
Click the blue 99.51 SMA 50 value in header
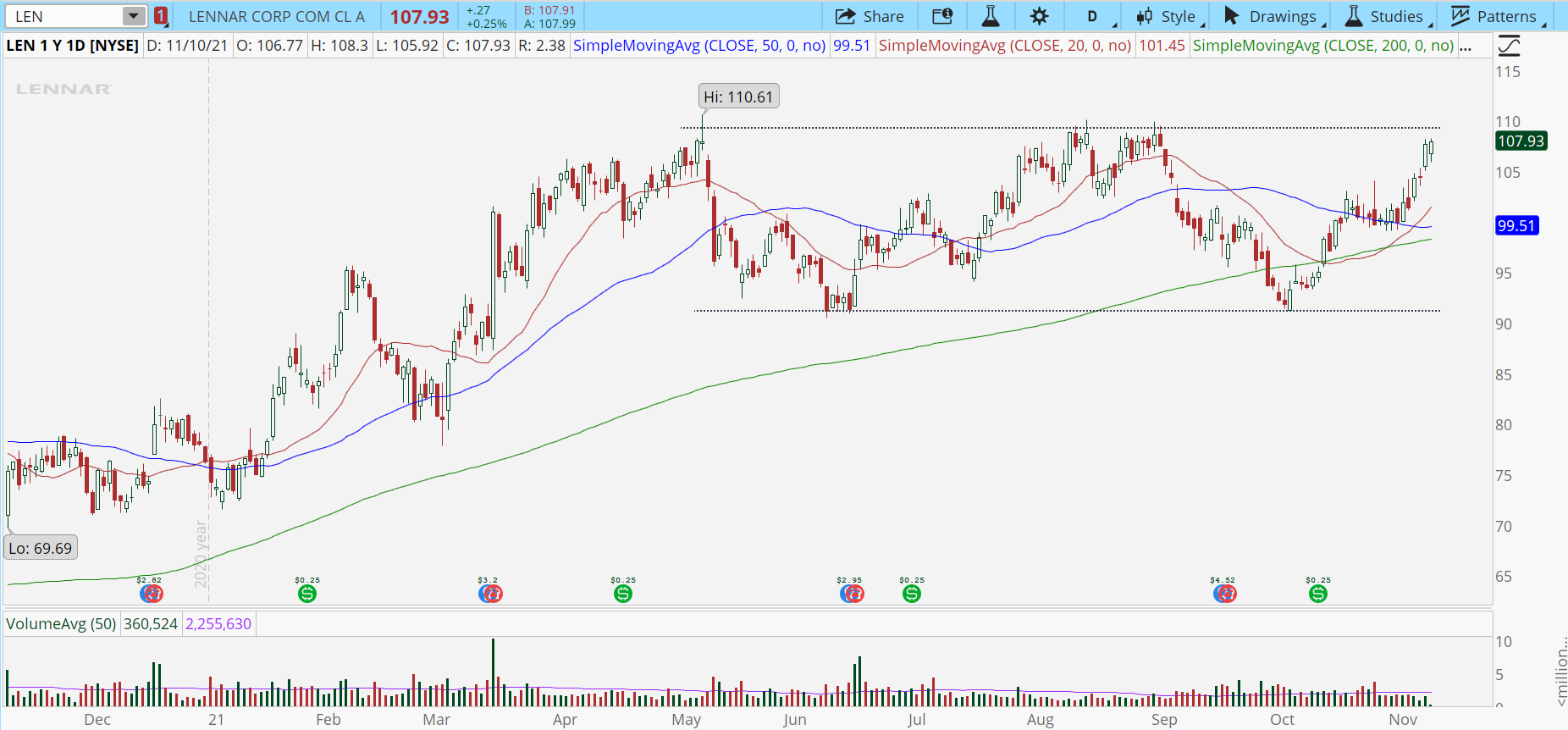(x=852, y=46)
